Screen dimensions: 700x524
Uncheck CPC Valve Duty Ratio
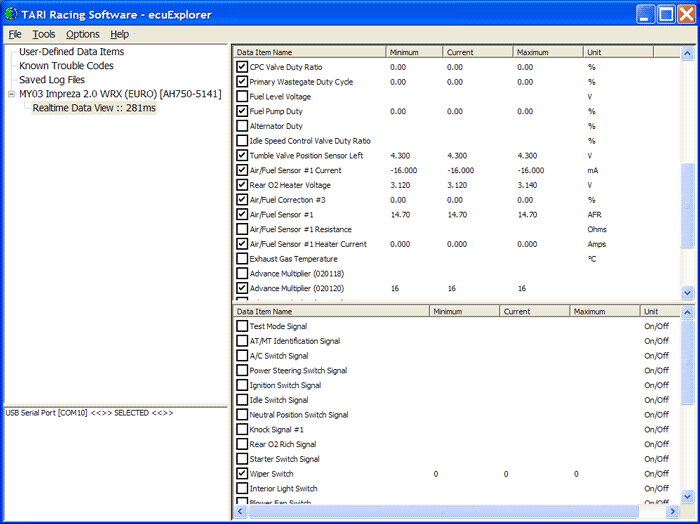point(242,67)
